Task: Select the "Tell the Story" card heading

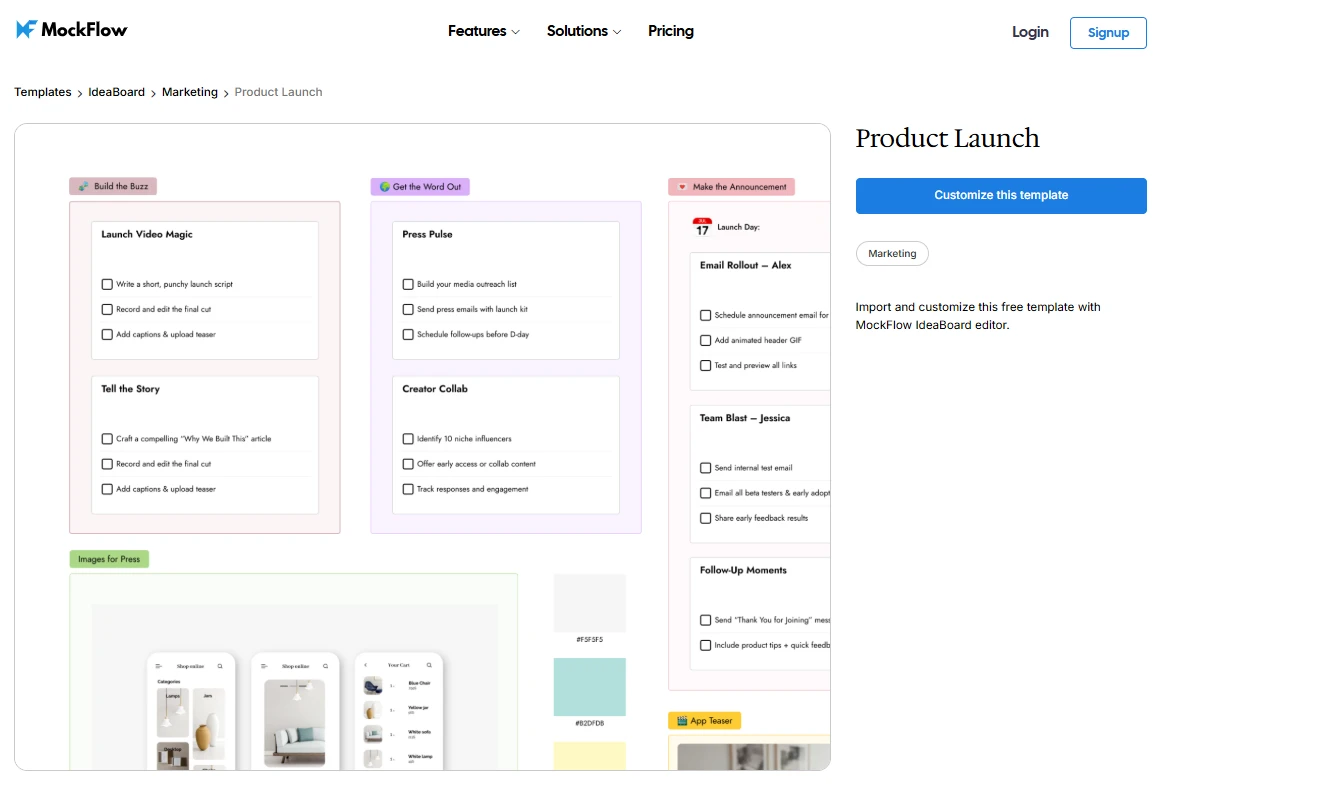Action: click(130, 389)
